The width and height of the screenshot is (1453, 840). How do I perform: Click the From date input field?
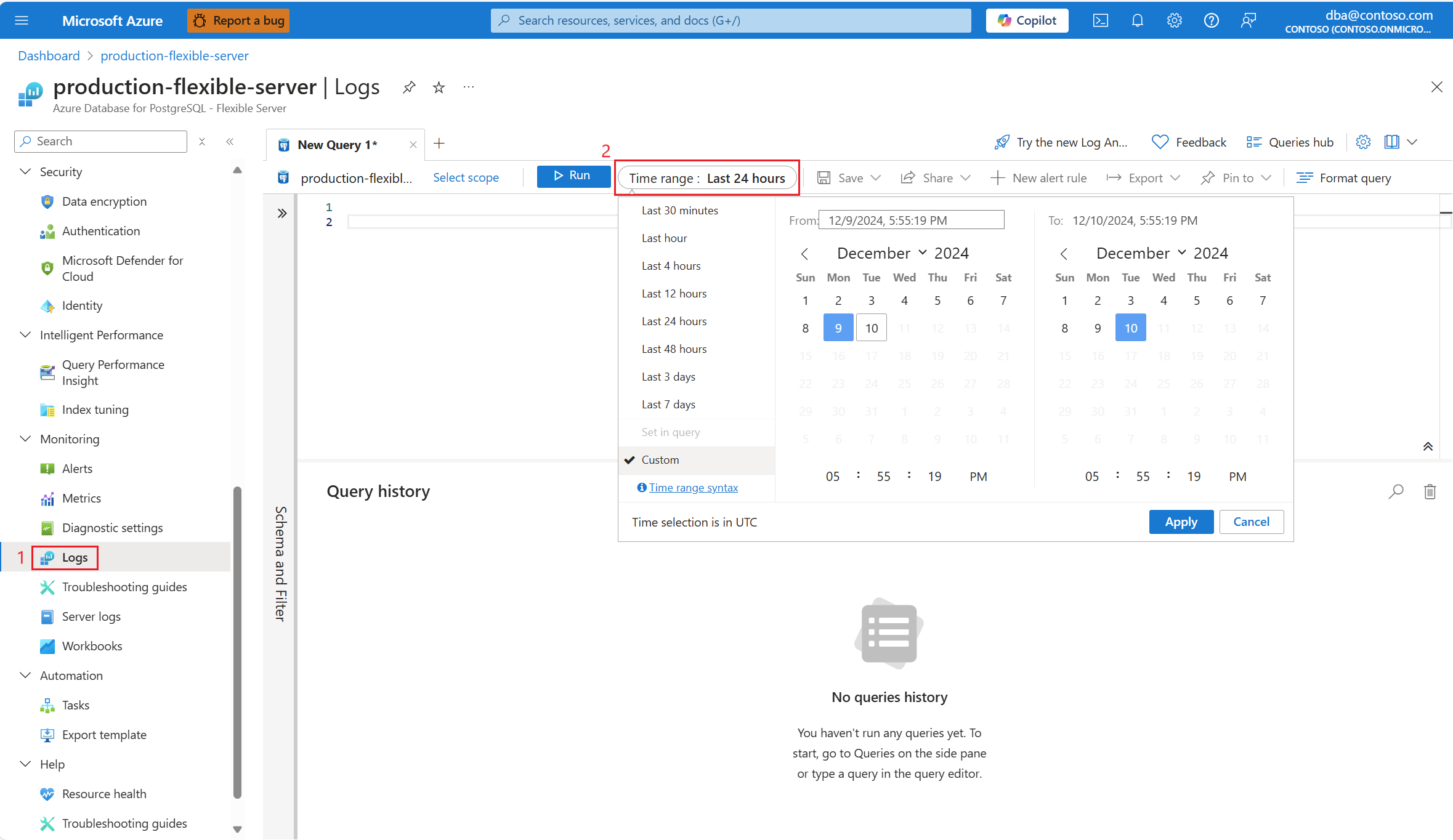911,220
